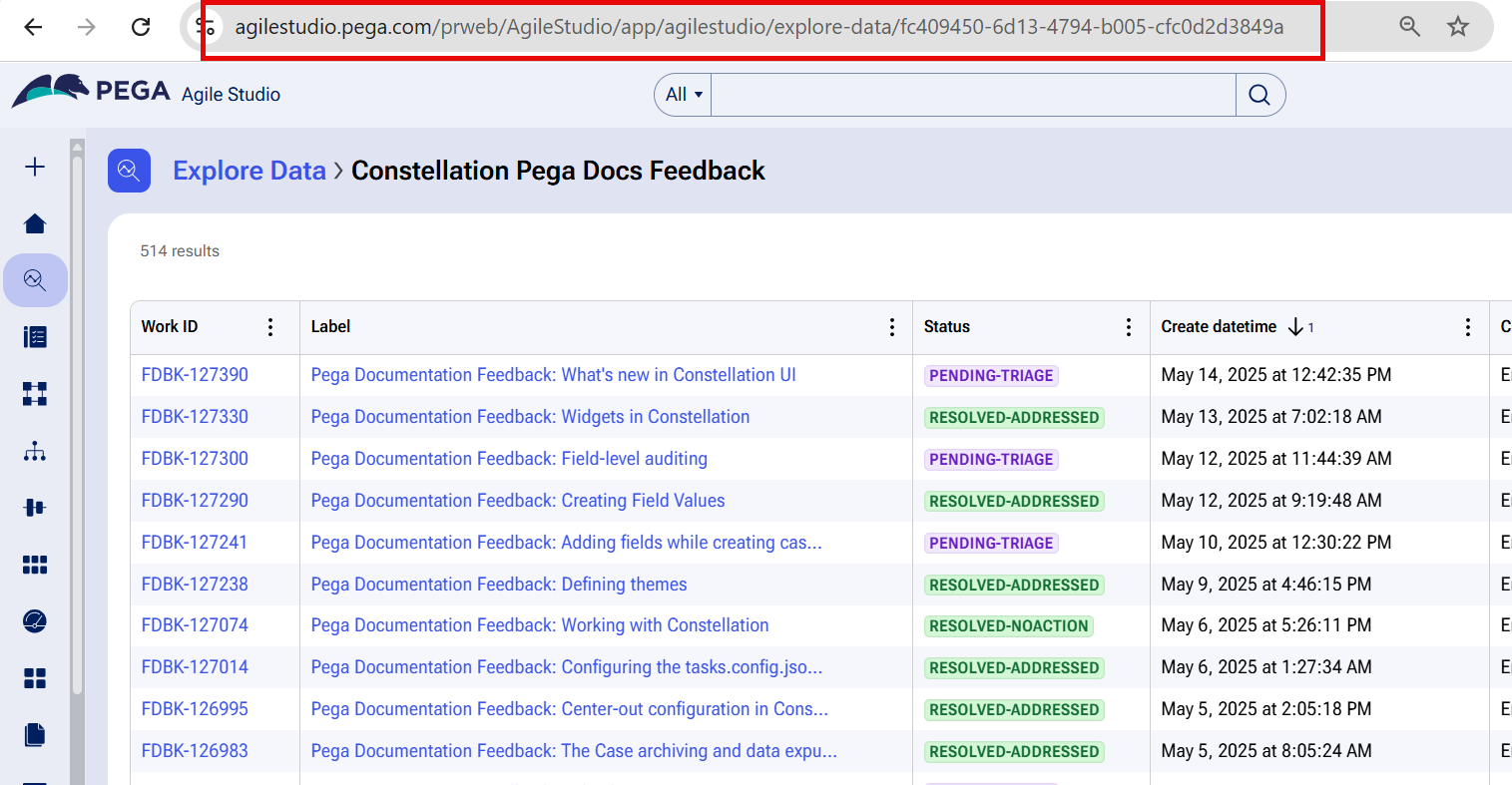The height and width of the screenshot is (785, 1512).
Task: Open the gauge dashboard sidebar icon
Action: point(35,621)
